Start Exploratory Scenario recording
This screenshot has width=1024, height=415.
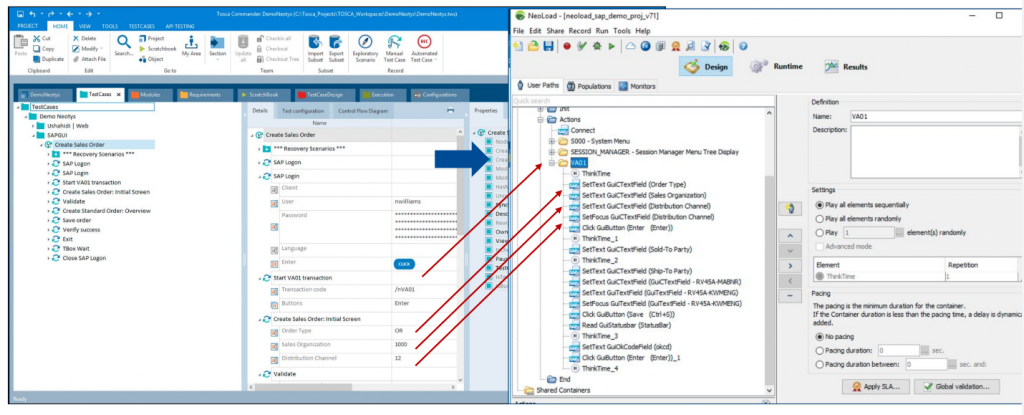click(x=366, y=48)
